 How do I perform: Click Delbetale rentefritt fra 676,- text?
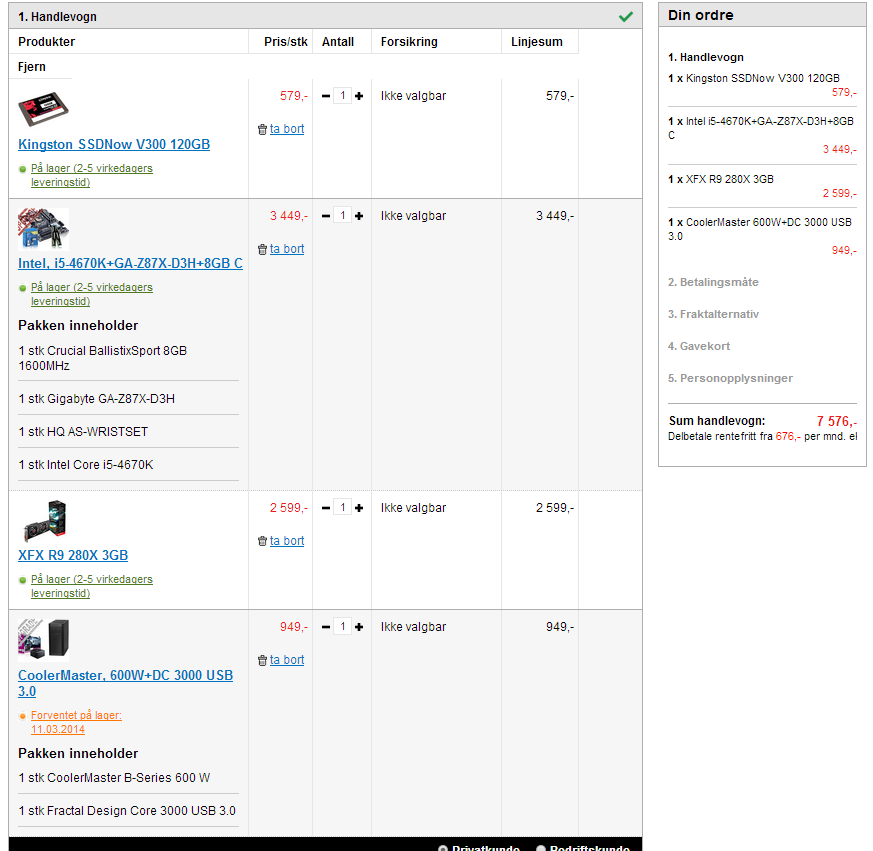763,436
